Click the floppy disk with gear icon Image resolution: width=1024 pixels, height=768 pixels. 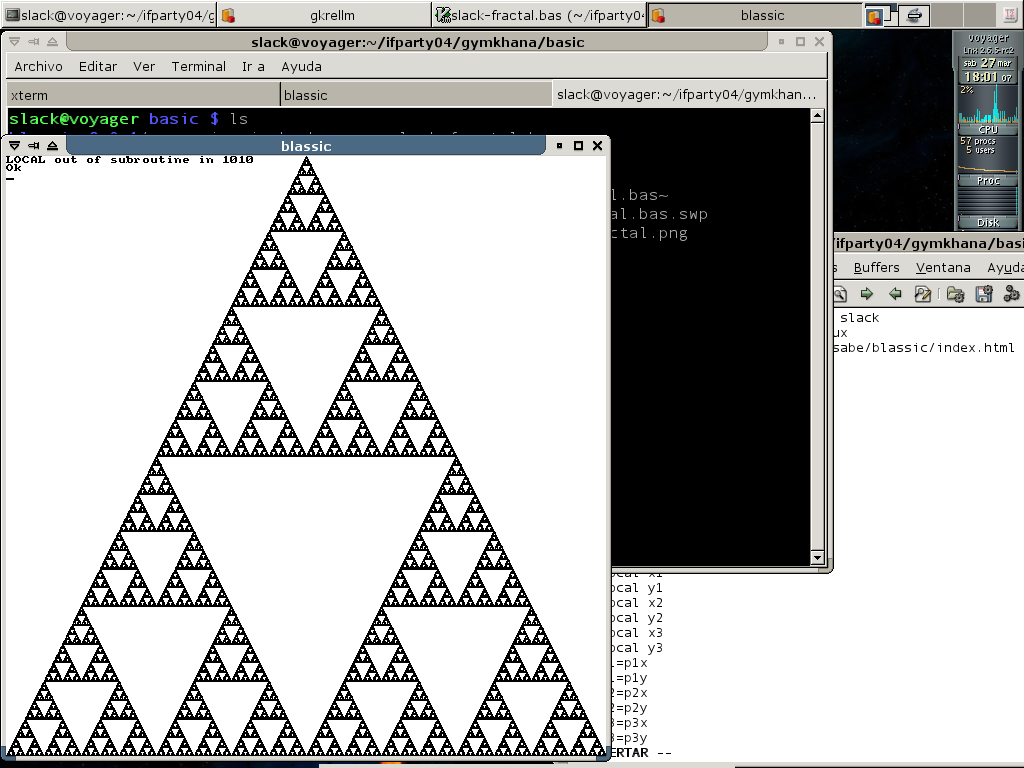coord(983,293)
